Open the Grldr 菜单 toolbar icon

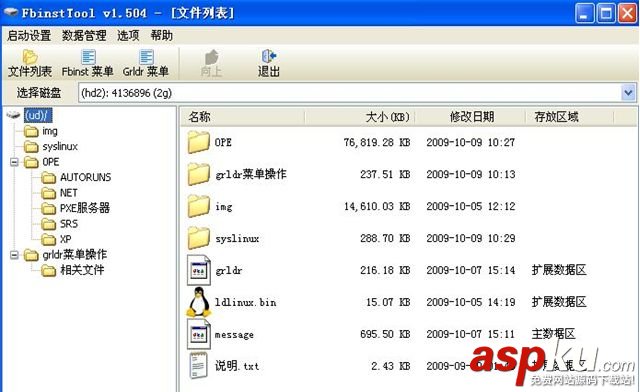(146, 63)
